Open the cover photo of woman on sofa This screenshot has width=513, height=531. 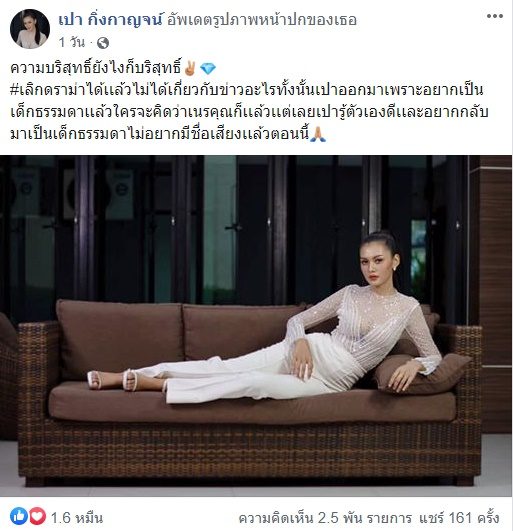pos(256,326)
